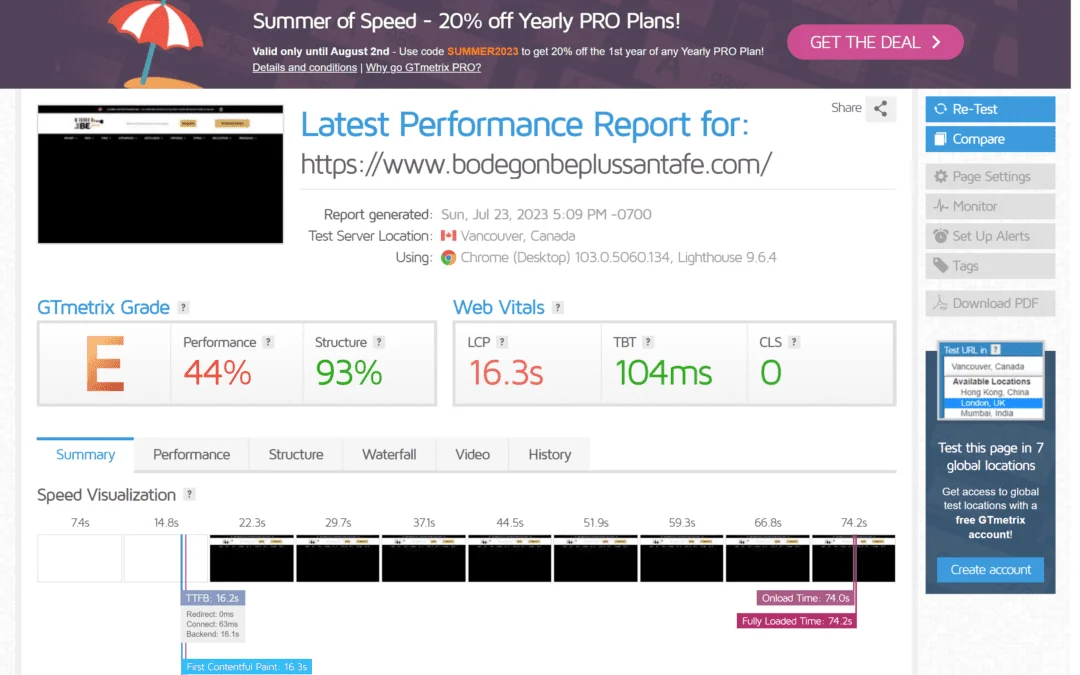Click the help icon beside Structure score

(x=379, y=342)
